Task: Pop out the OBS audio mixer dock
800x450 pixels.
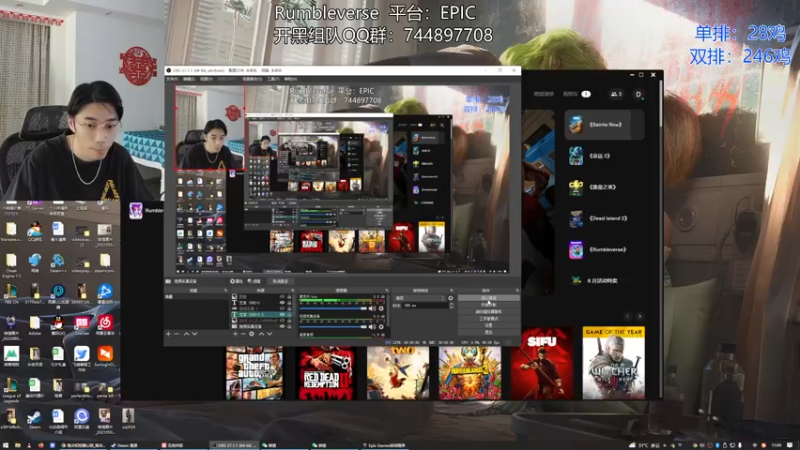Action: pos(387,290)
